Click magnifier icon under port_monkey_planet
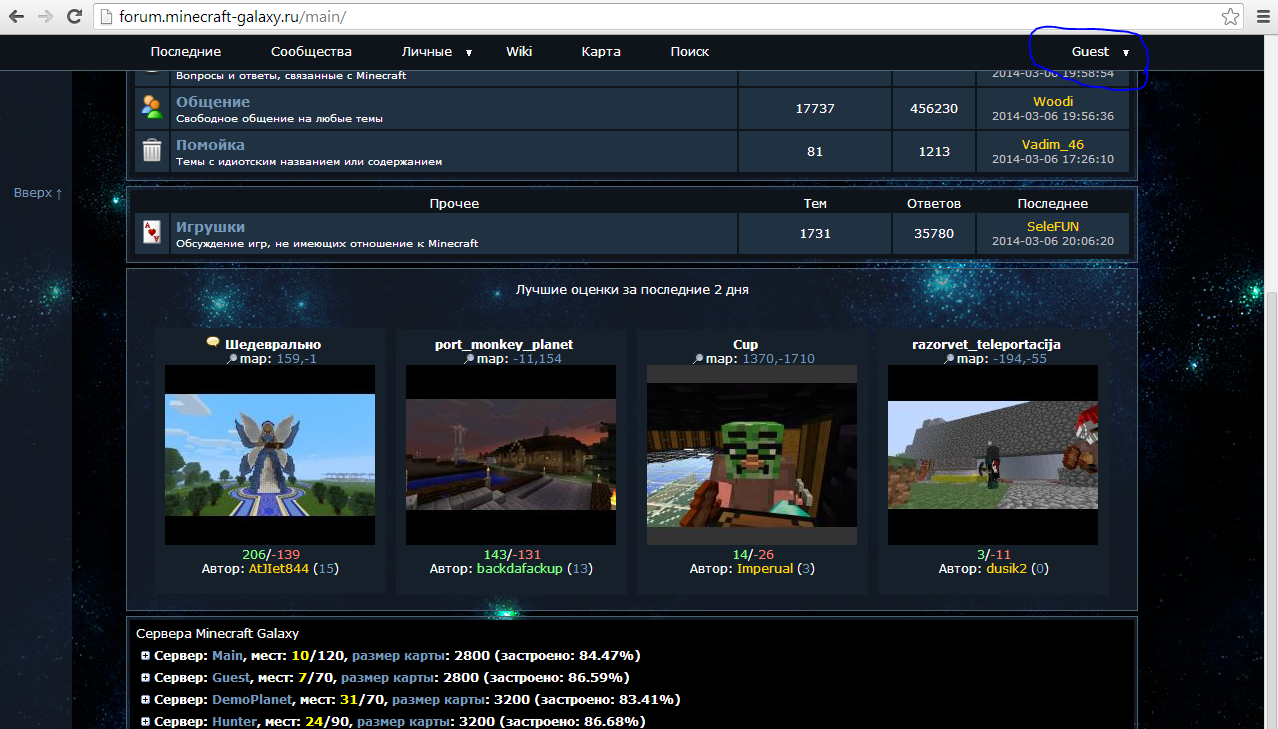 click(469, 358)
